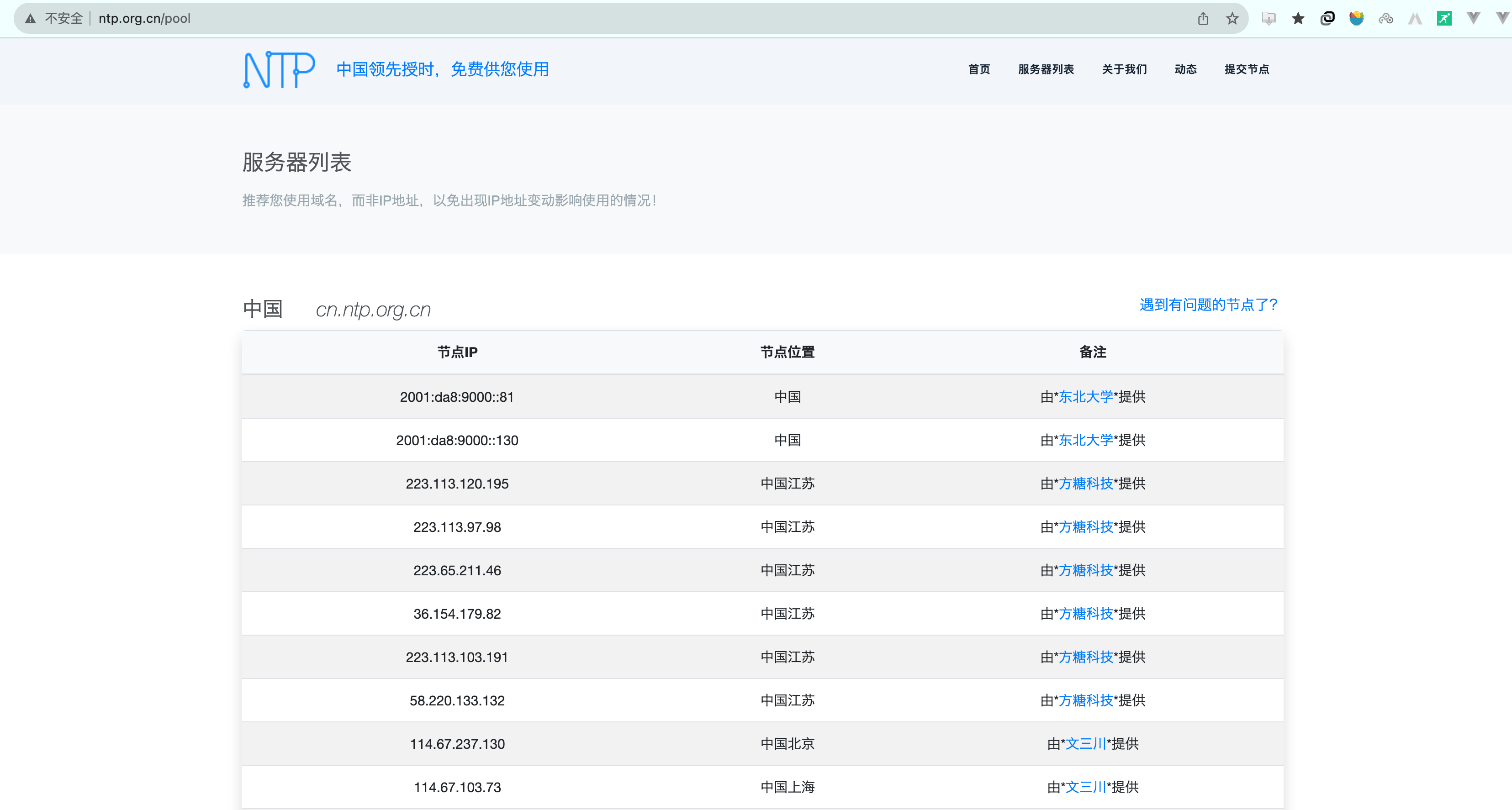Click 中国江苏 in the 223.113.120.195 row
1512x810 pixels.
click(x=787, y=483)
